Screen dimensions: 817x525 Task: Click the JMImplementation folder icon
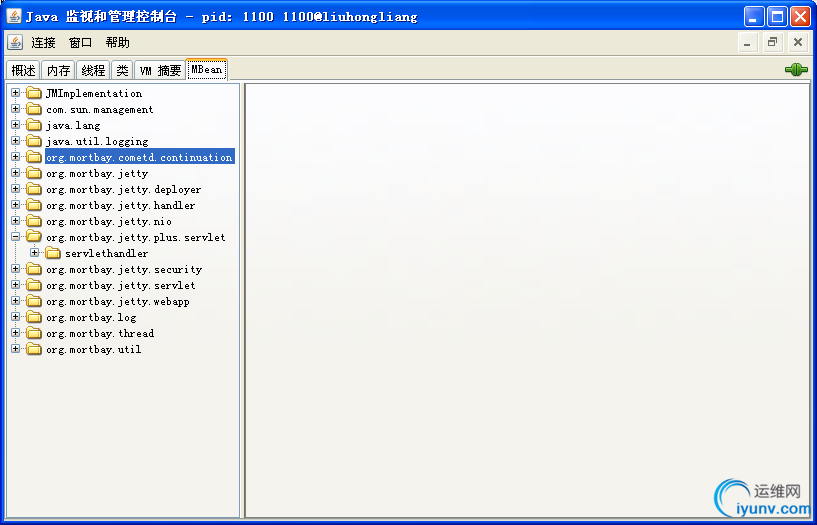click(x=34, y=93)
